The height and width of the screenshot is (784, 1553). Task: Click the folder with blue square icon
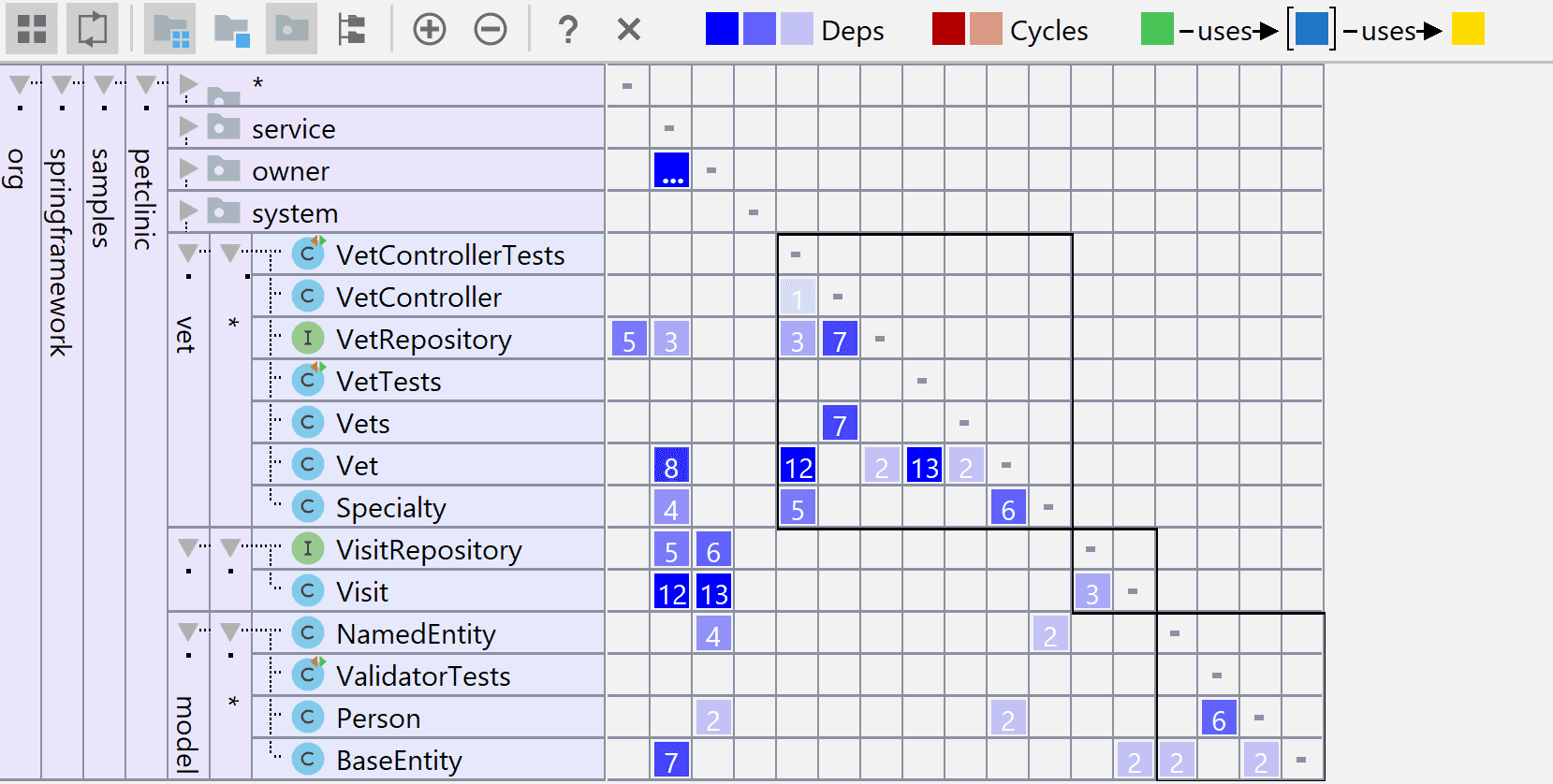pos(231,29)
